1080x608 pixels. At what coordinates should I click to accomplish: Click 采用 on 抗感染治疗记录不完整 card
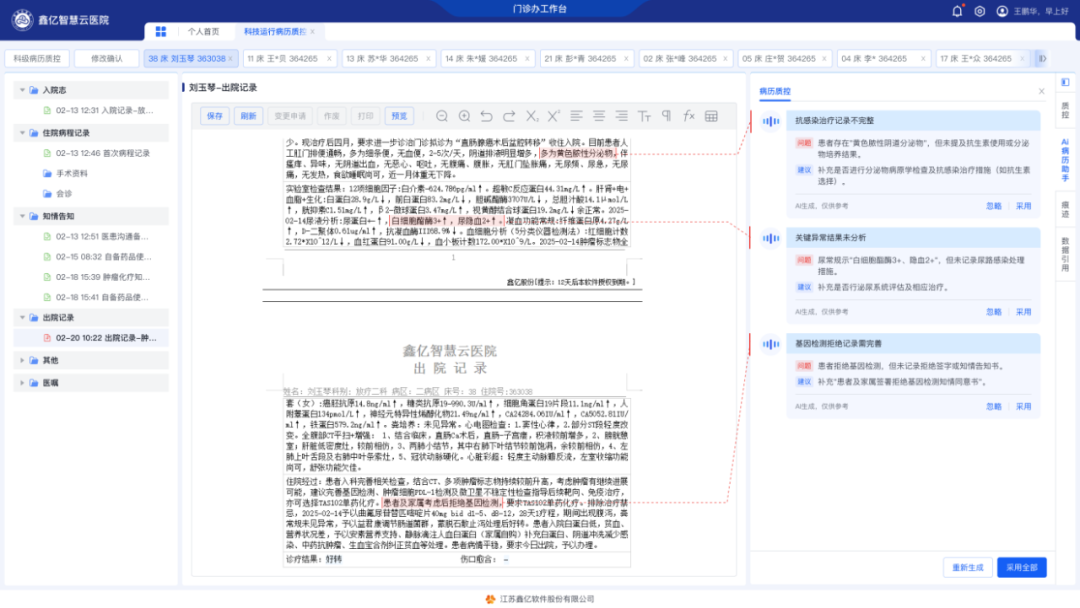click(1024, 206)
